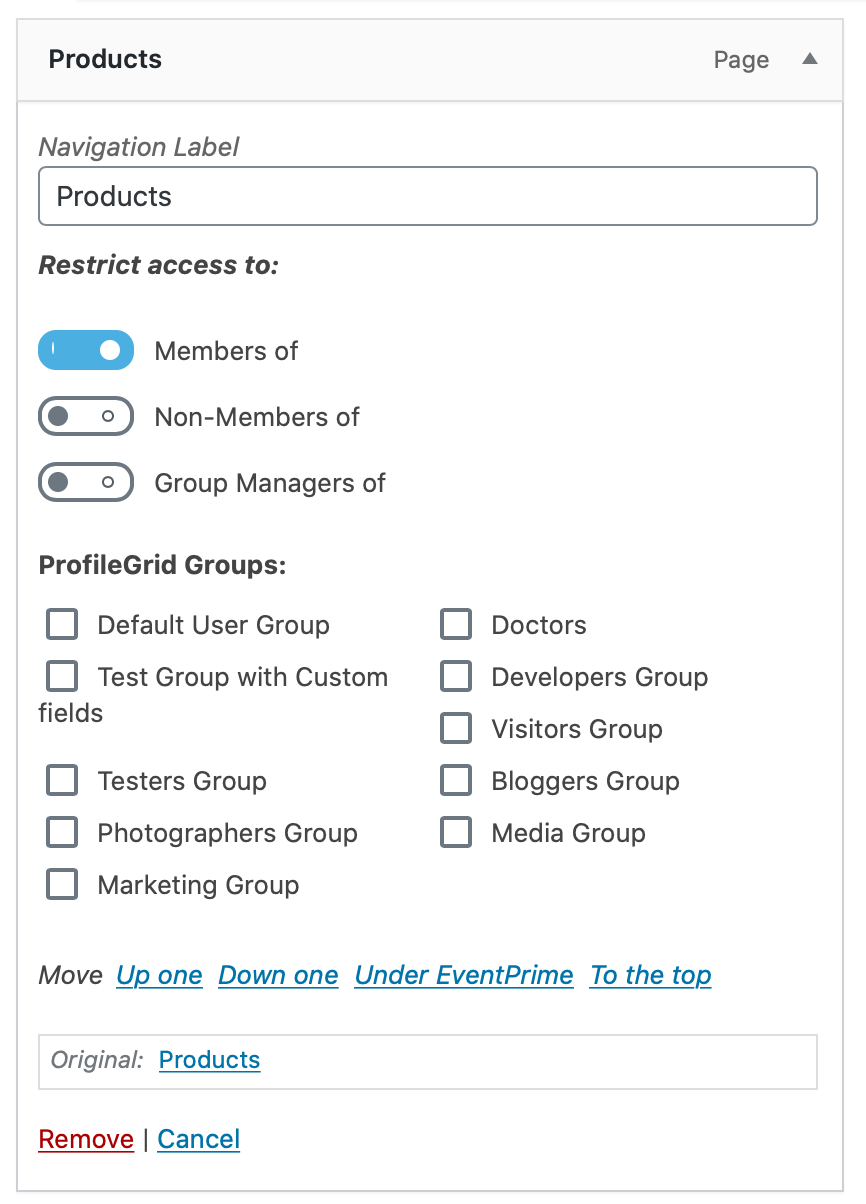Move the item Down one position
The image size is (866, 1204).
(277, 975)
